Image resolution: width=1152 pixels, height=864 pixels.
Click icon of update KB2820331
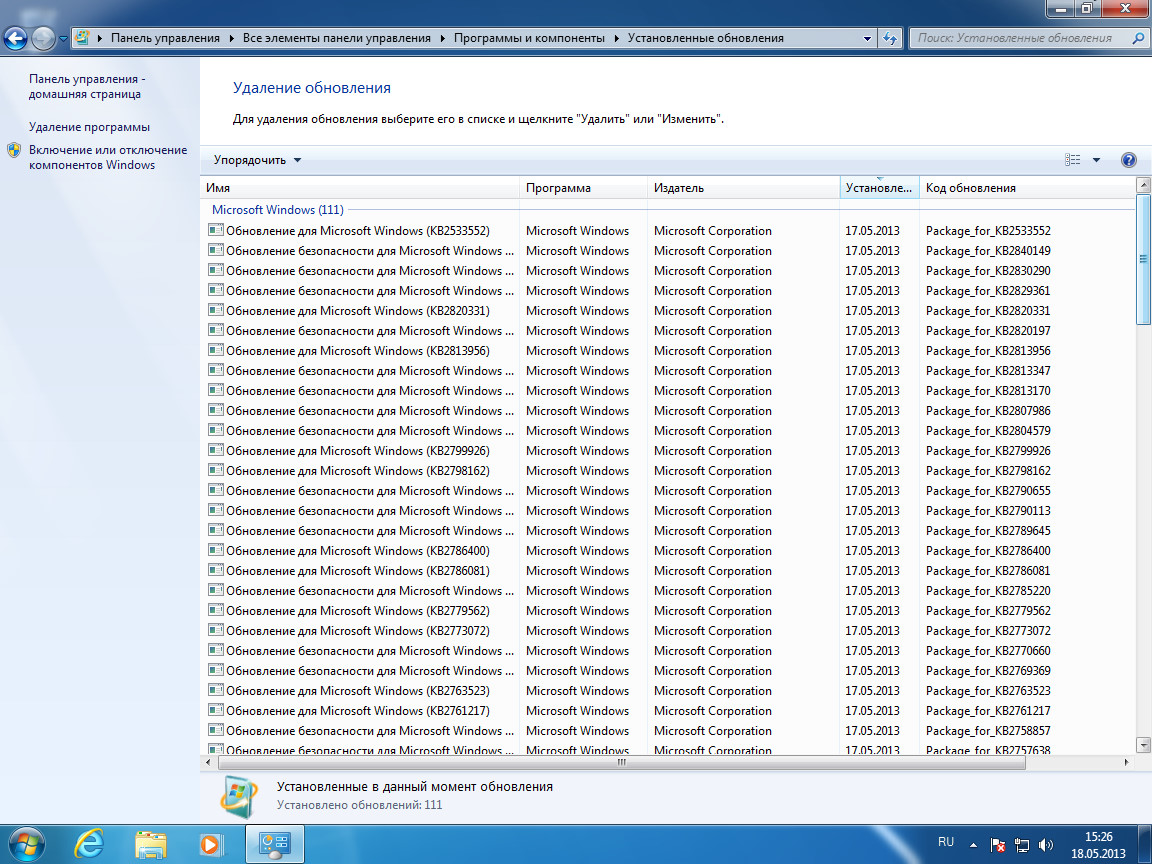216,310
